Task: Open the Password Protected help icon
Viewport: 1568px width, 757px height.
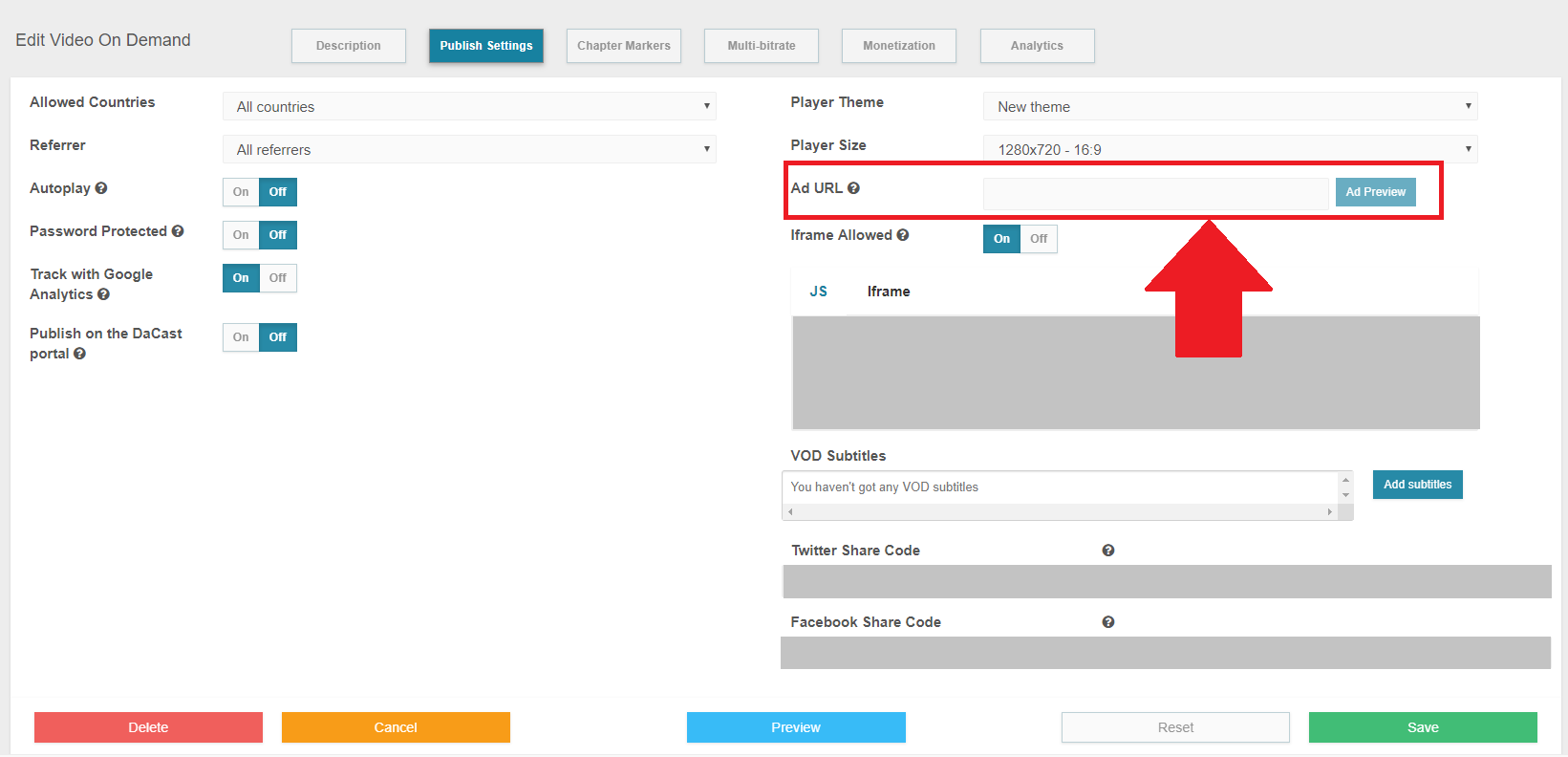Action: click(178, 231)
